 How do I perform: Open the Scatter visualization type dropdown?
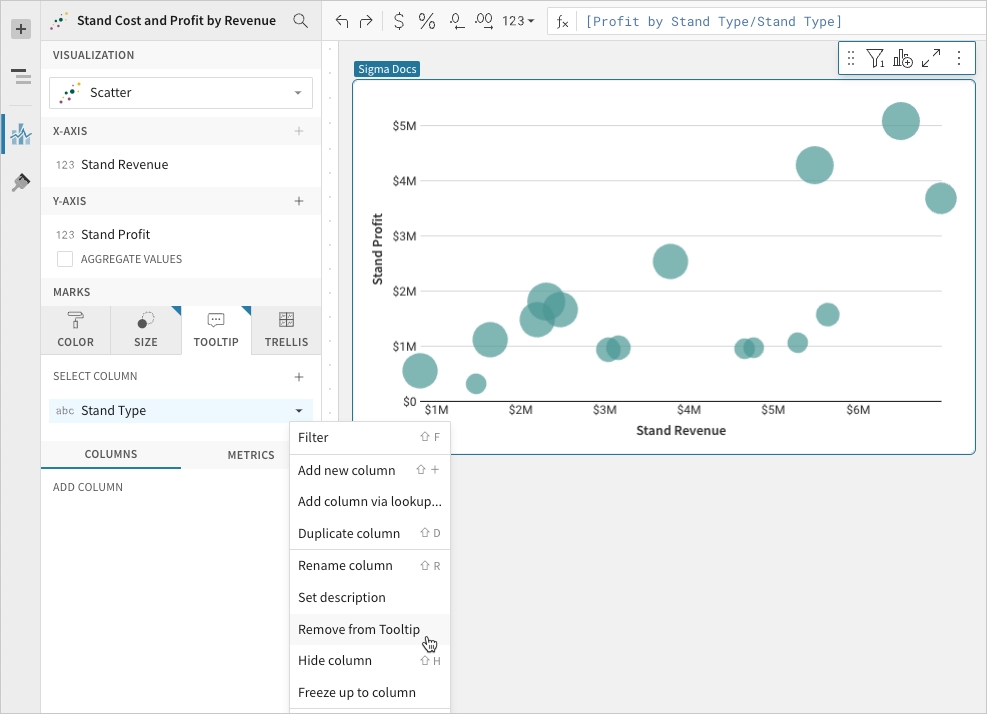(181, 93)
